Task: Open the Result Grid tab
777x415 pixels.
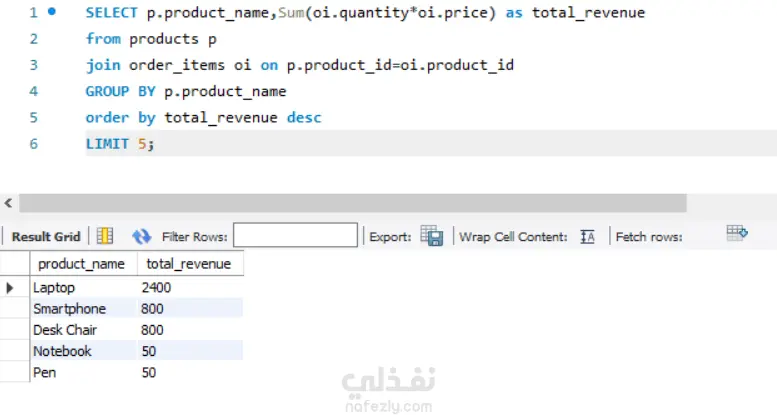Action: 45,237
